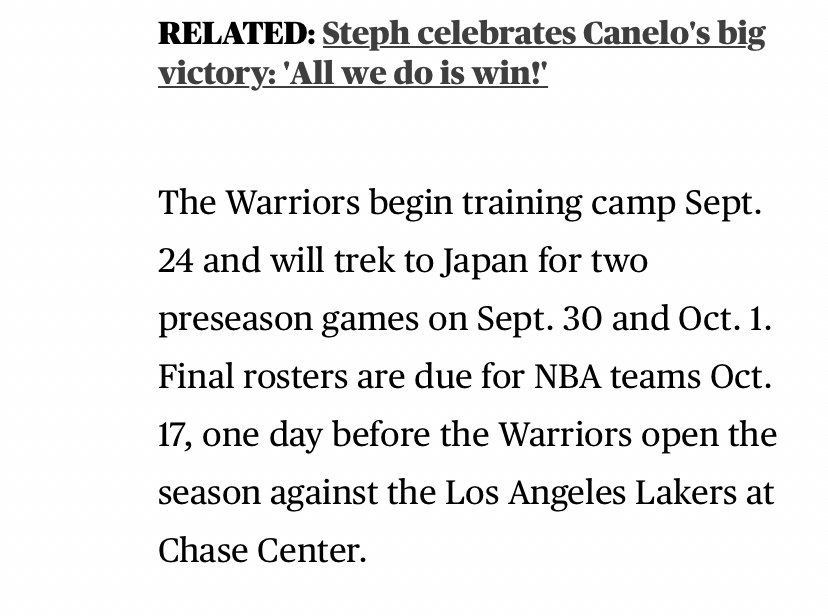Click the opening words The Warriors
The width and height of the screenshot is (828, 616).
pyautogui.click(x=259, y=203)
